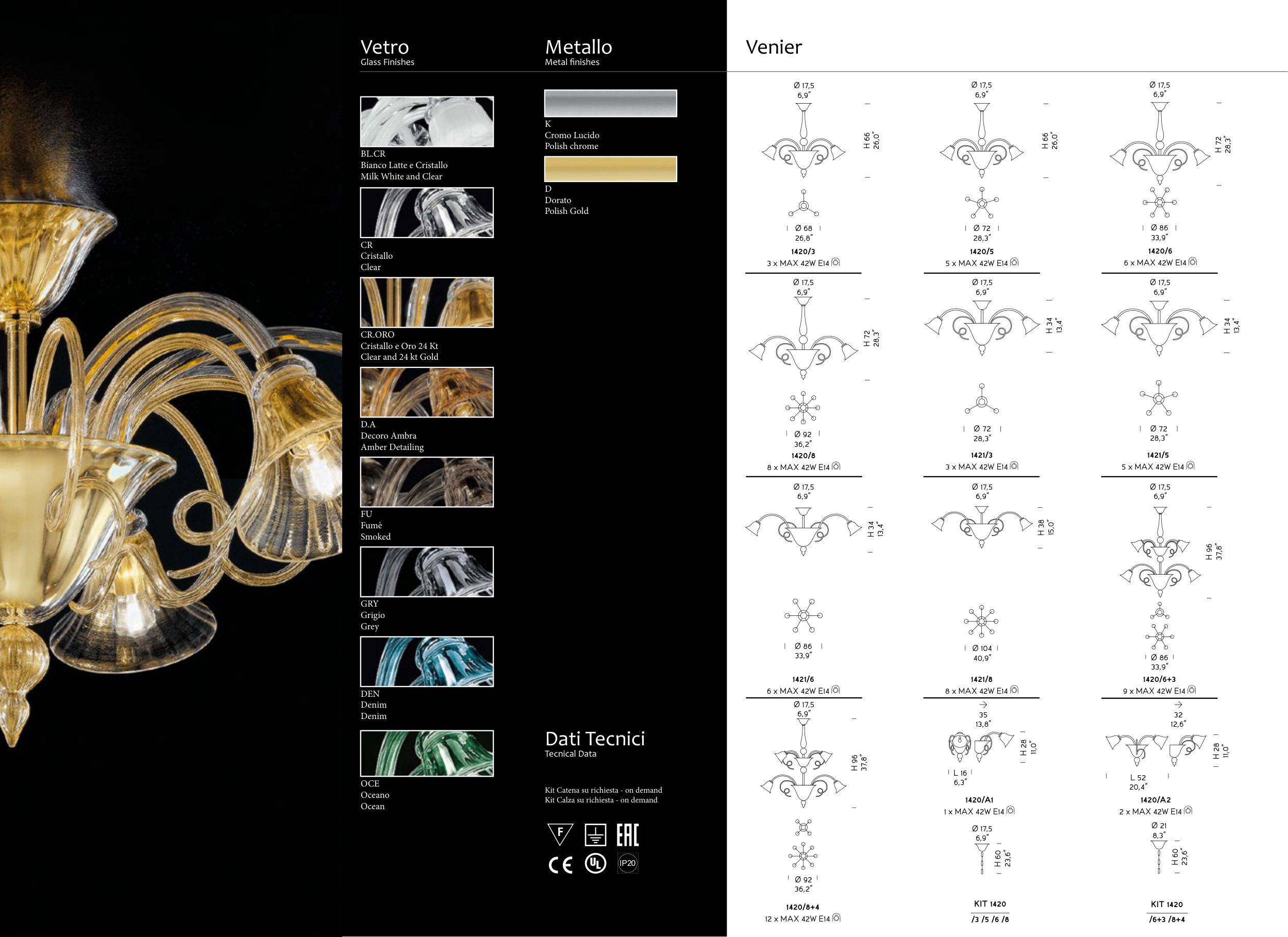
Task: Select the Polish chrome metal finish swatch
Action: point(610,104)
